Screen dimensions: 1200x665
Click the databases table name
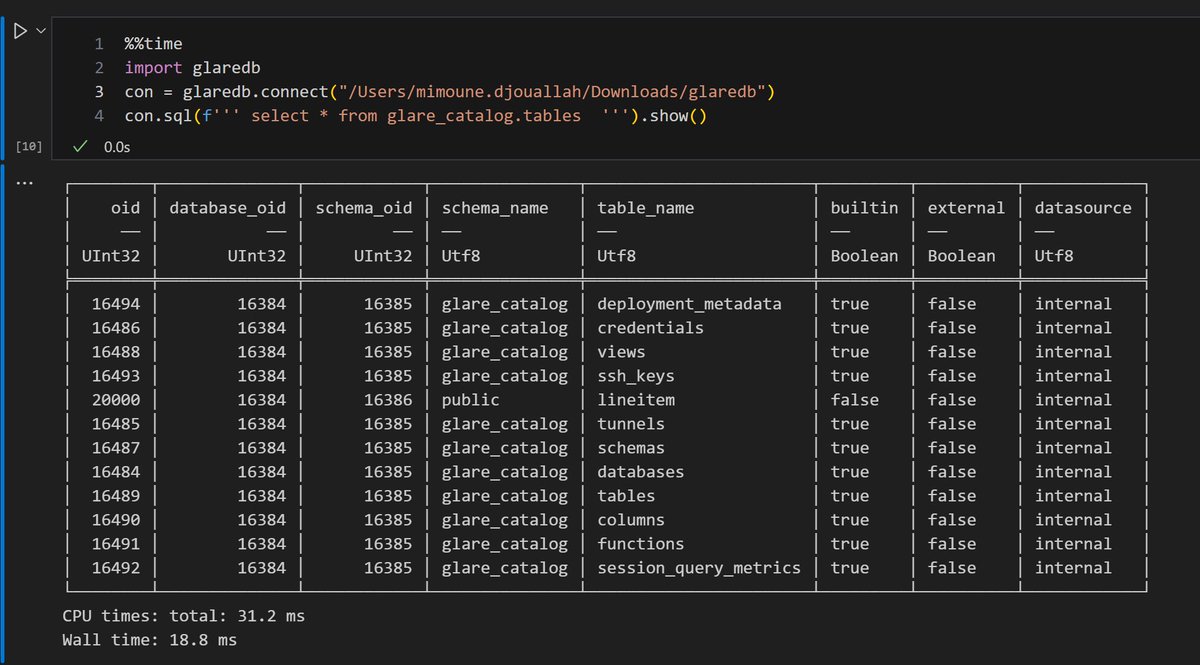641,472
